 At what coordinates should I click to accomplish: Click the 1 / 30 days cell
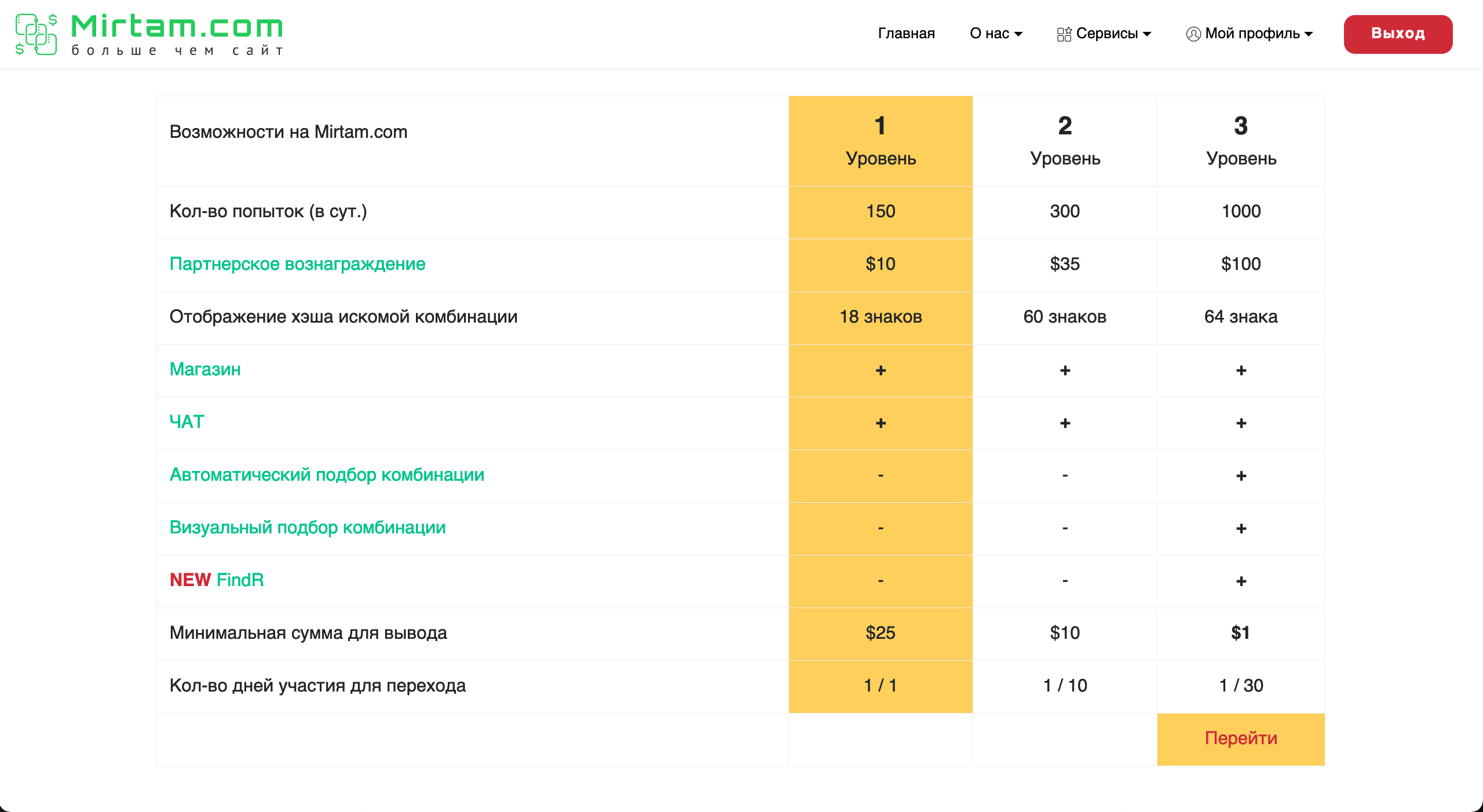(1241, 686)
